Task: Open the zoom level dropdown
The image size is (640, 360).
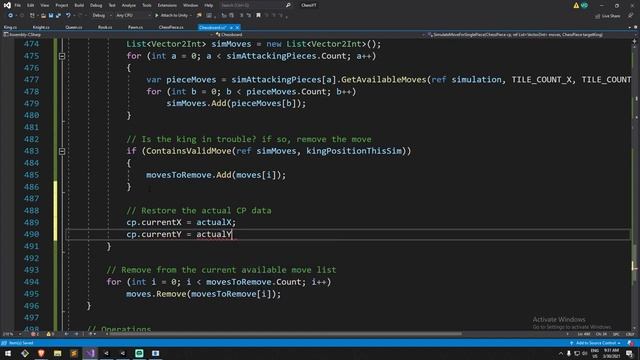Action: [12, 334]
